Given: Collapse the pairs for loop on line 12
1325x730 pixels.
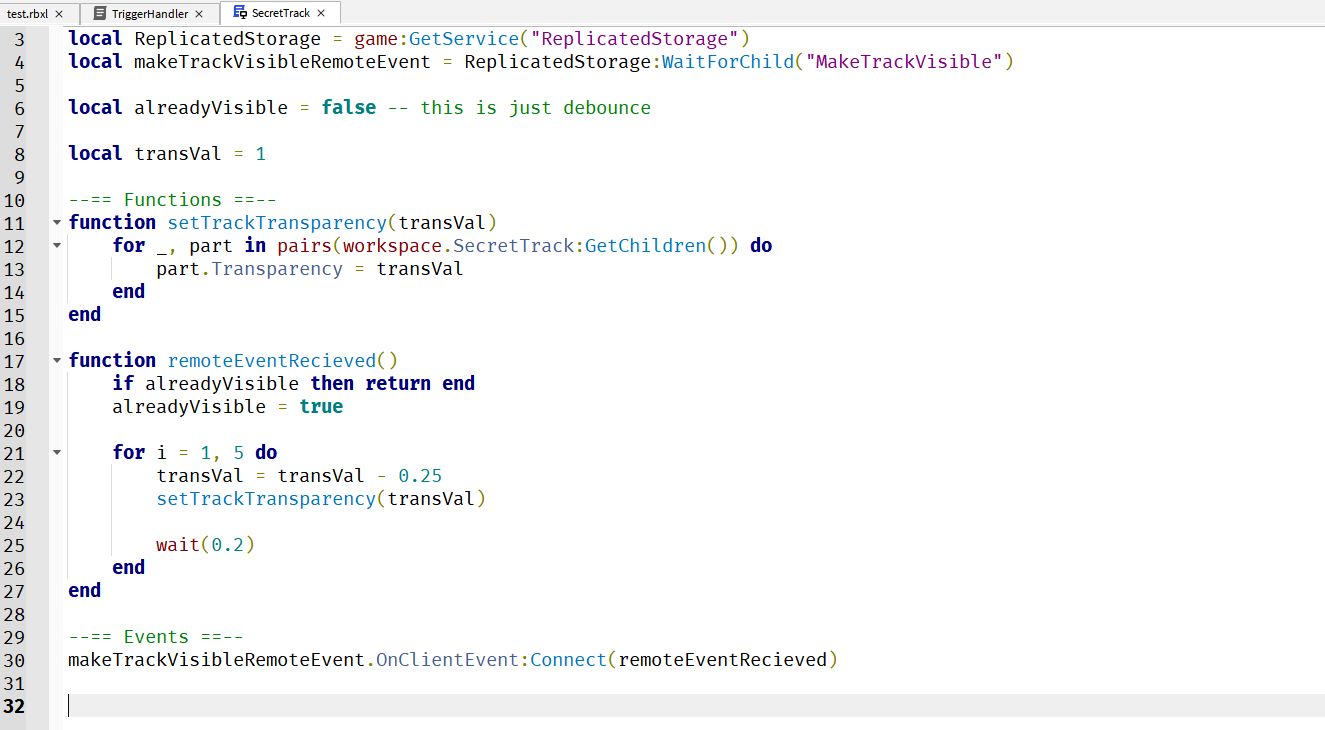Looking at the screenshot, I should (x=57, y=245).
